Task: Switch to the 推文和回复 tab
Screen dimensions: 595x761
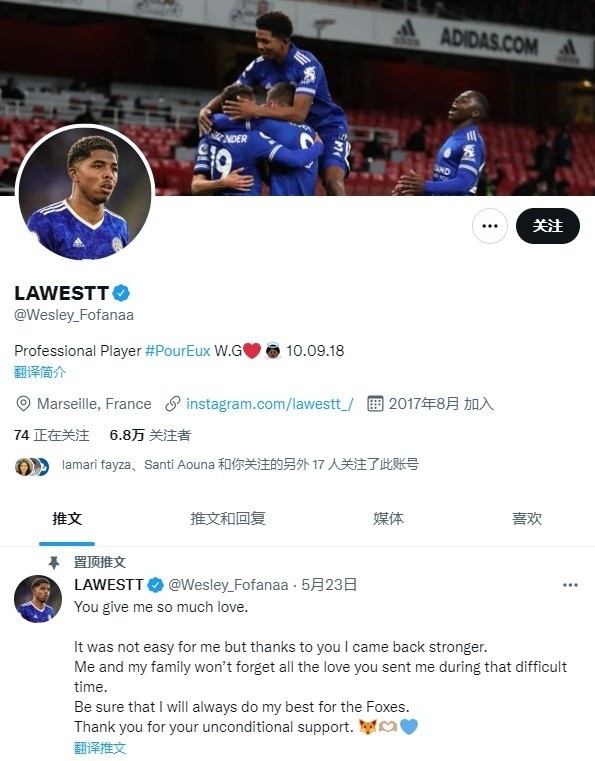Action: click(x=228, y=518)
